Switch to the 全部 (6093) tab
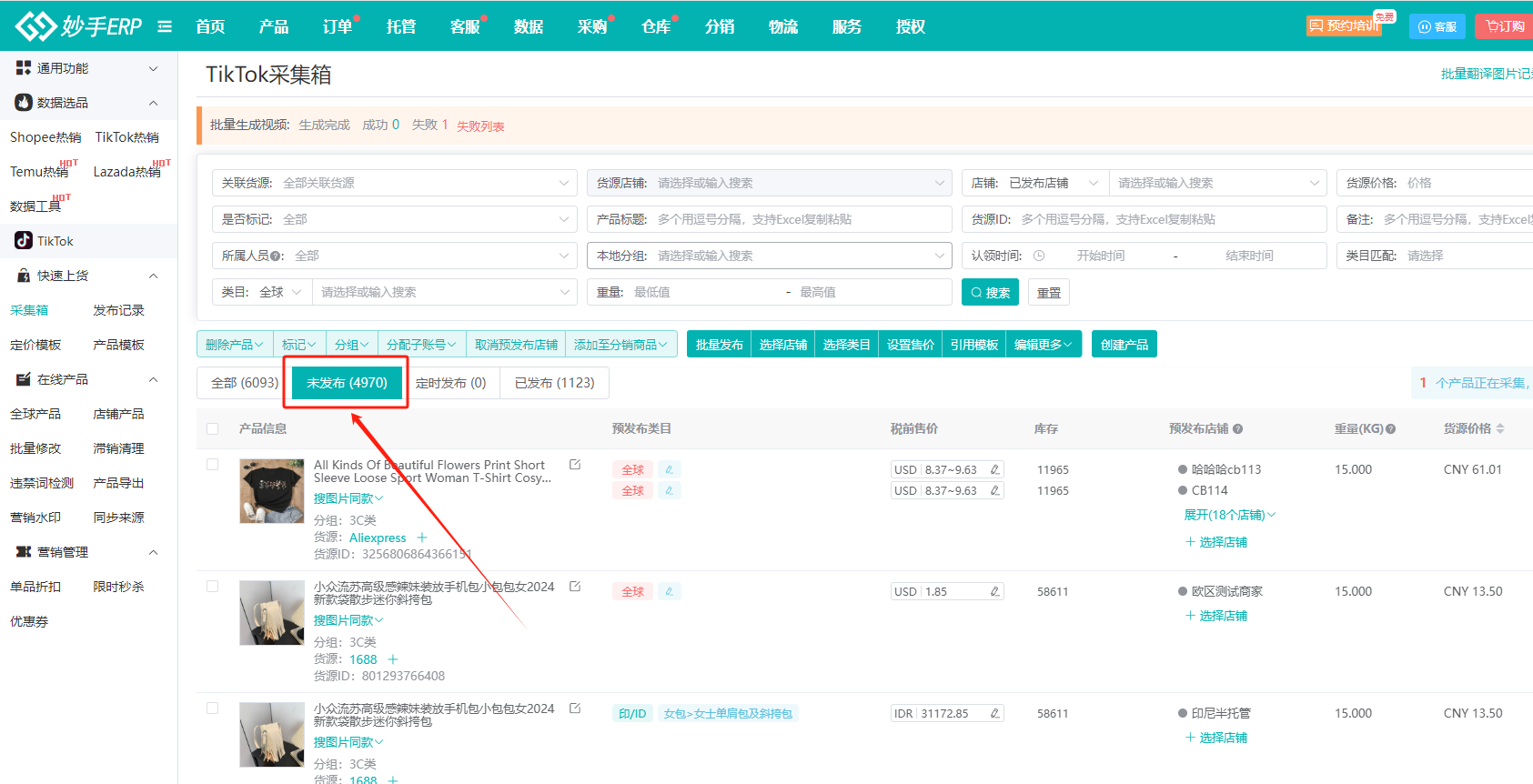 245,383
